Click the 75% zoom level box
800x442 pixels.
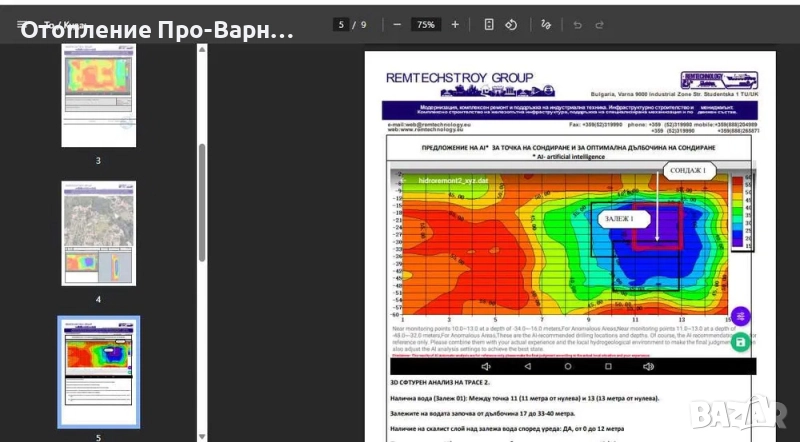point(426,24)
